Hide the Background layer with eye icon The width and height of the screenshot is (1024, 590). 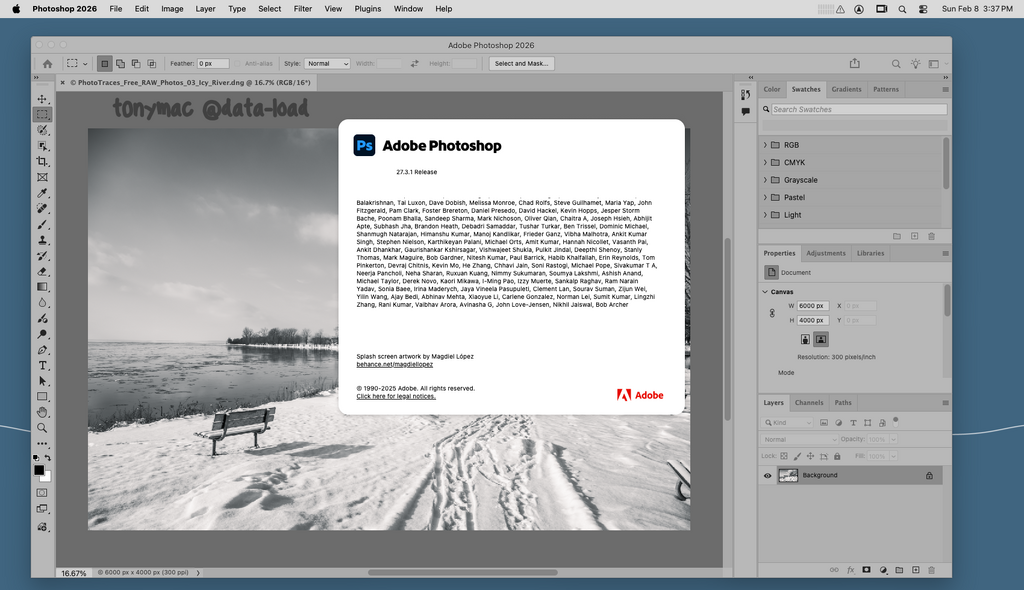tap(768, 476)
